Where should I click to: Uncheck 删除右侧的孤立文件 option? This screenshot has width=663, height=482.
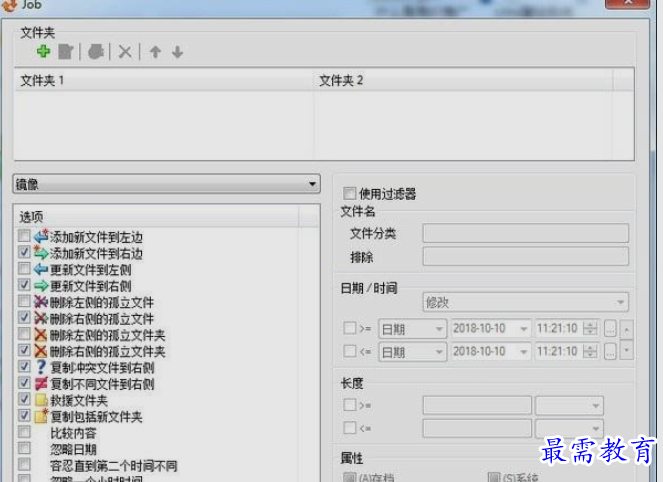(x=25, y=318)
